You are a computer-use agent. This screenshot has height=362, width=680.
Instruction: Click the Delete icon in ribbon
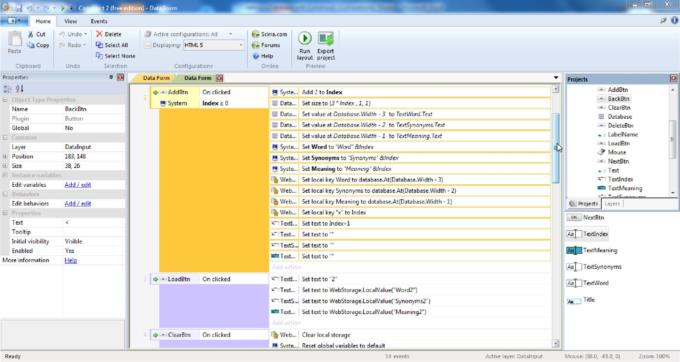tap(99, 34)
